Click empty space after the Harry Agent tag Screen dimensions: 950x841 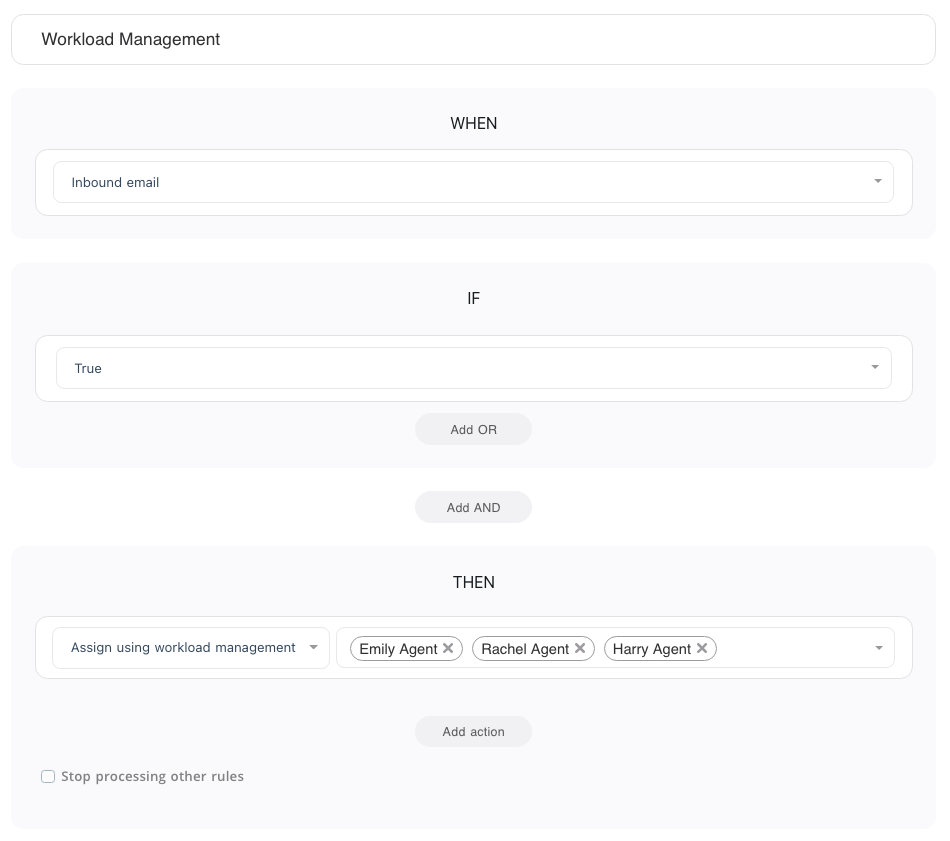click(790, 648)
